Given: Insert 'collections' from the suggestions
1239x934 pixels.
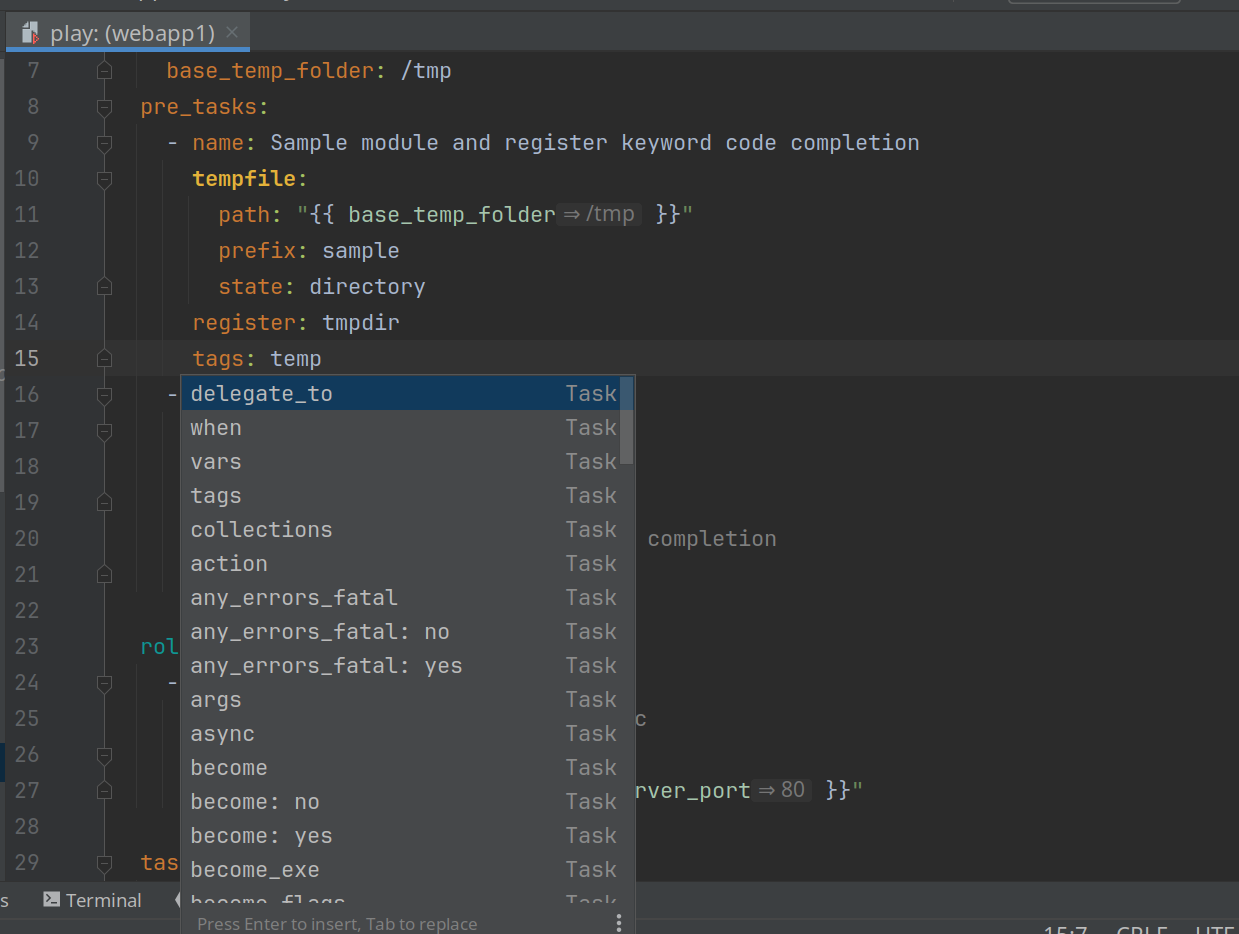Looking at the screenshot, I should (x=401, y=530).
